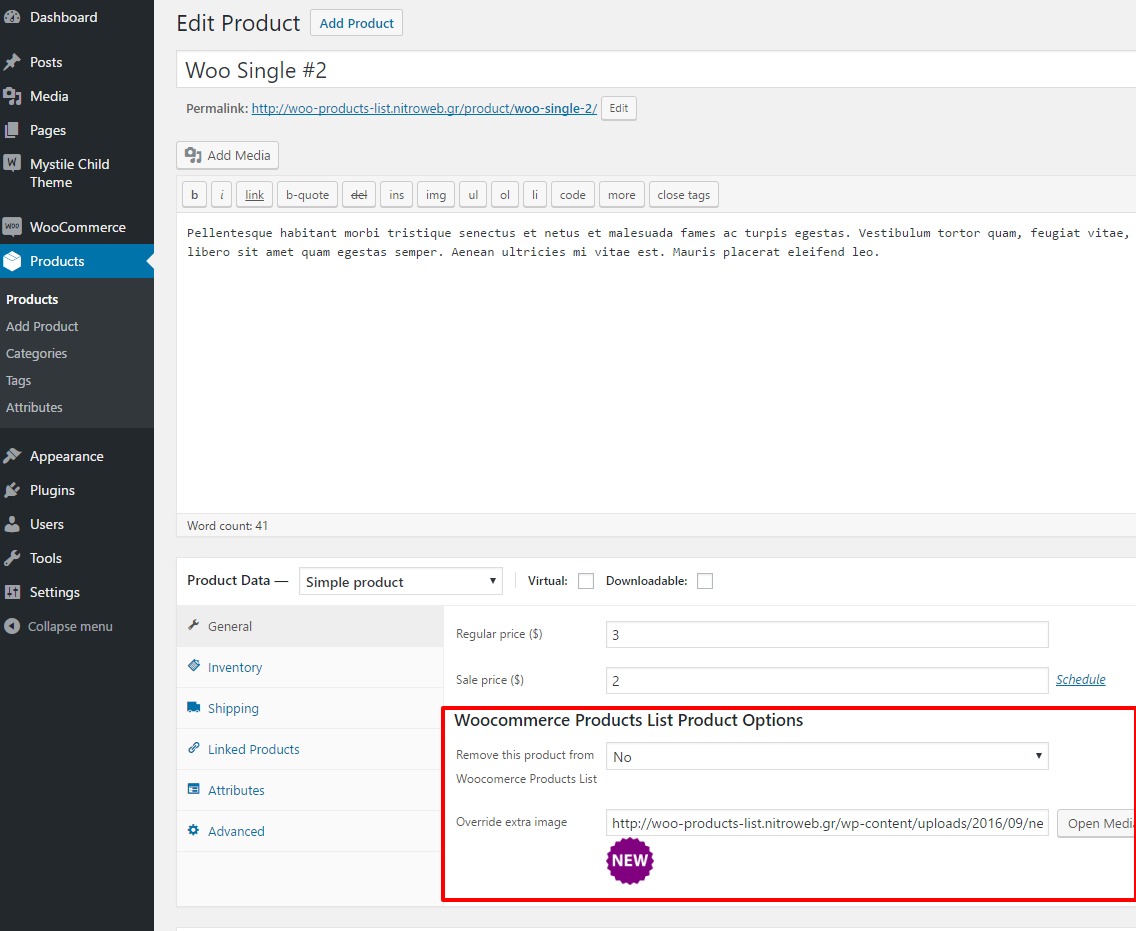Click the Open Media button

[1096, 823]
